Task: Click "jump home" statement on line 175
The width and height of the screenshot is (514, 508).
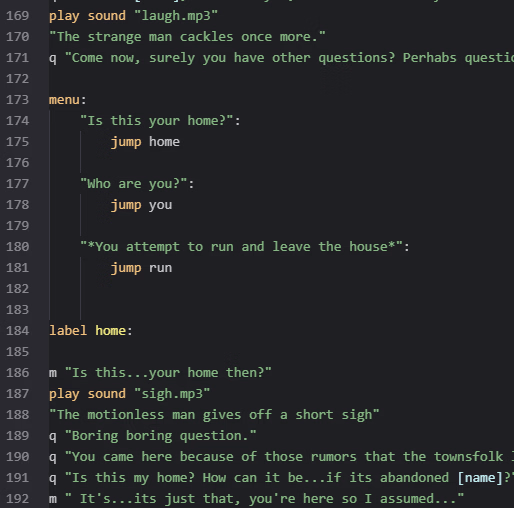Action: pyautogui.click(x=145, y=142)
